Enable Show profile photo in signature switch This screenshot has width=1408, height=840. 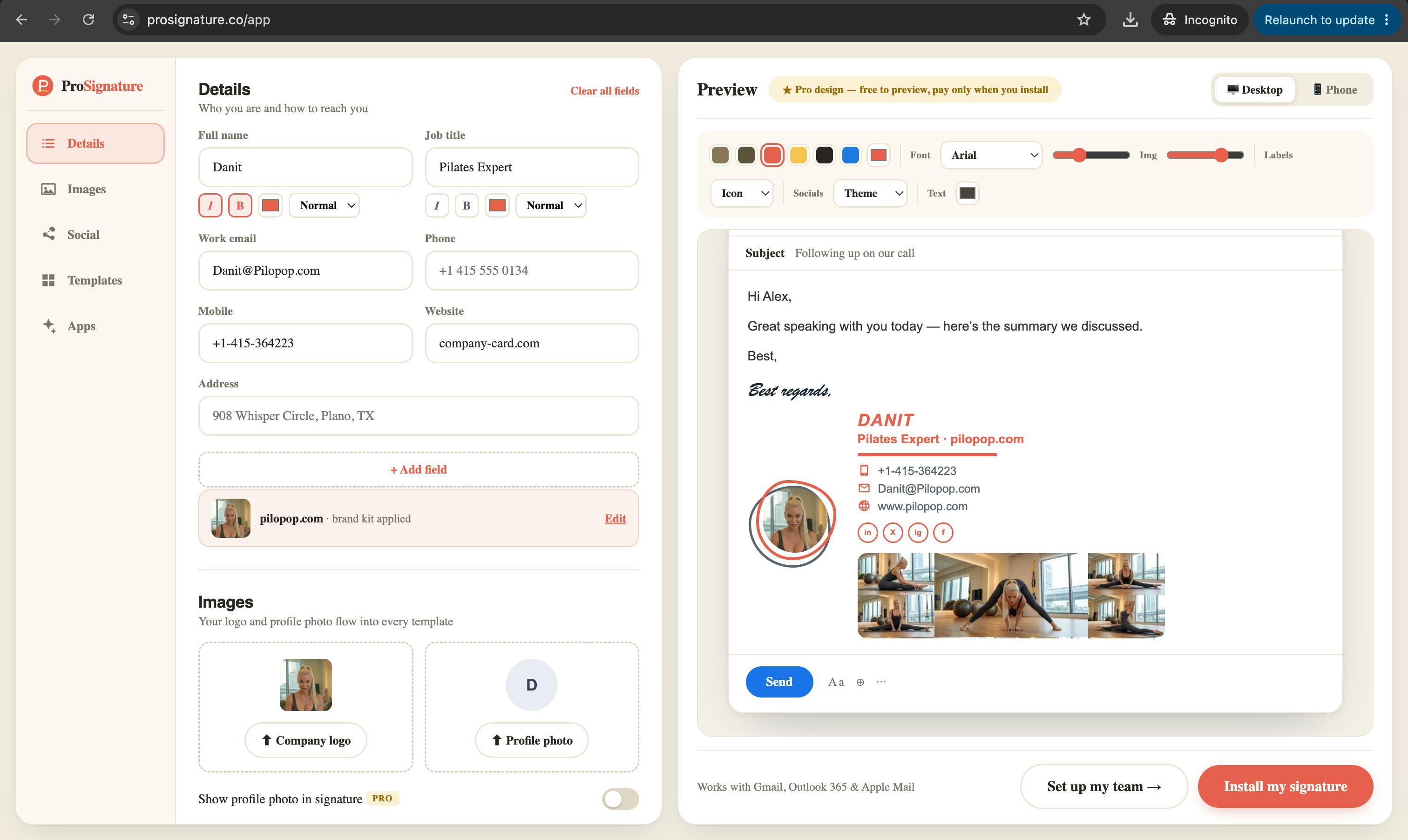620,799
